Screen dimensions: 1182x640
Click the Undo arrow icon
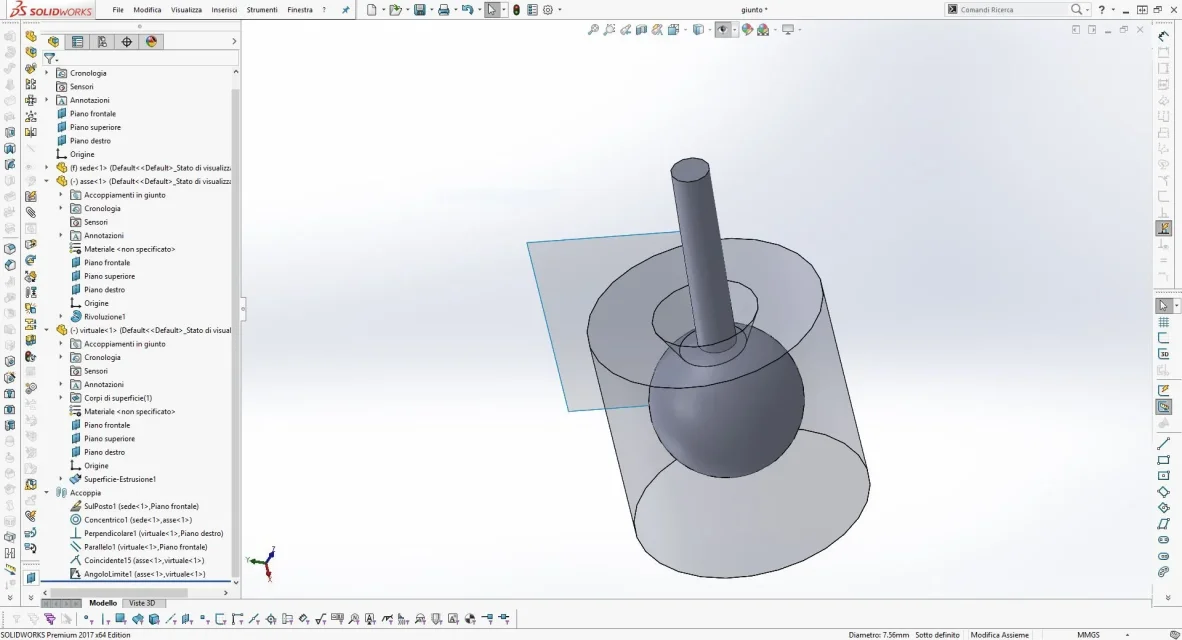(467, 10)
